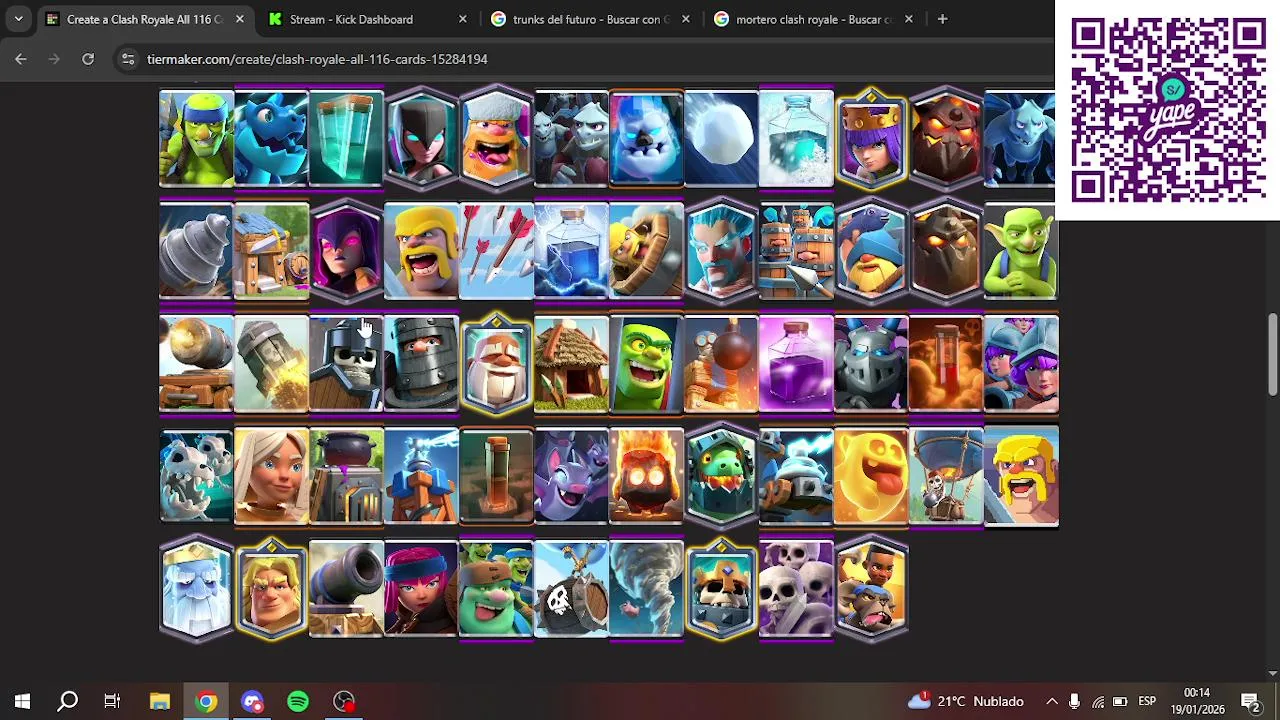Open OBS Studio from the taskbar

344,701
